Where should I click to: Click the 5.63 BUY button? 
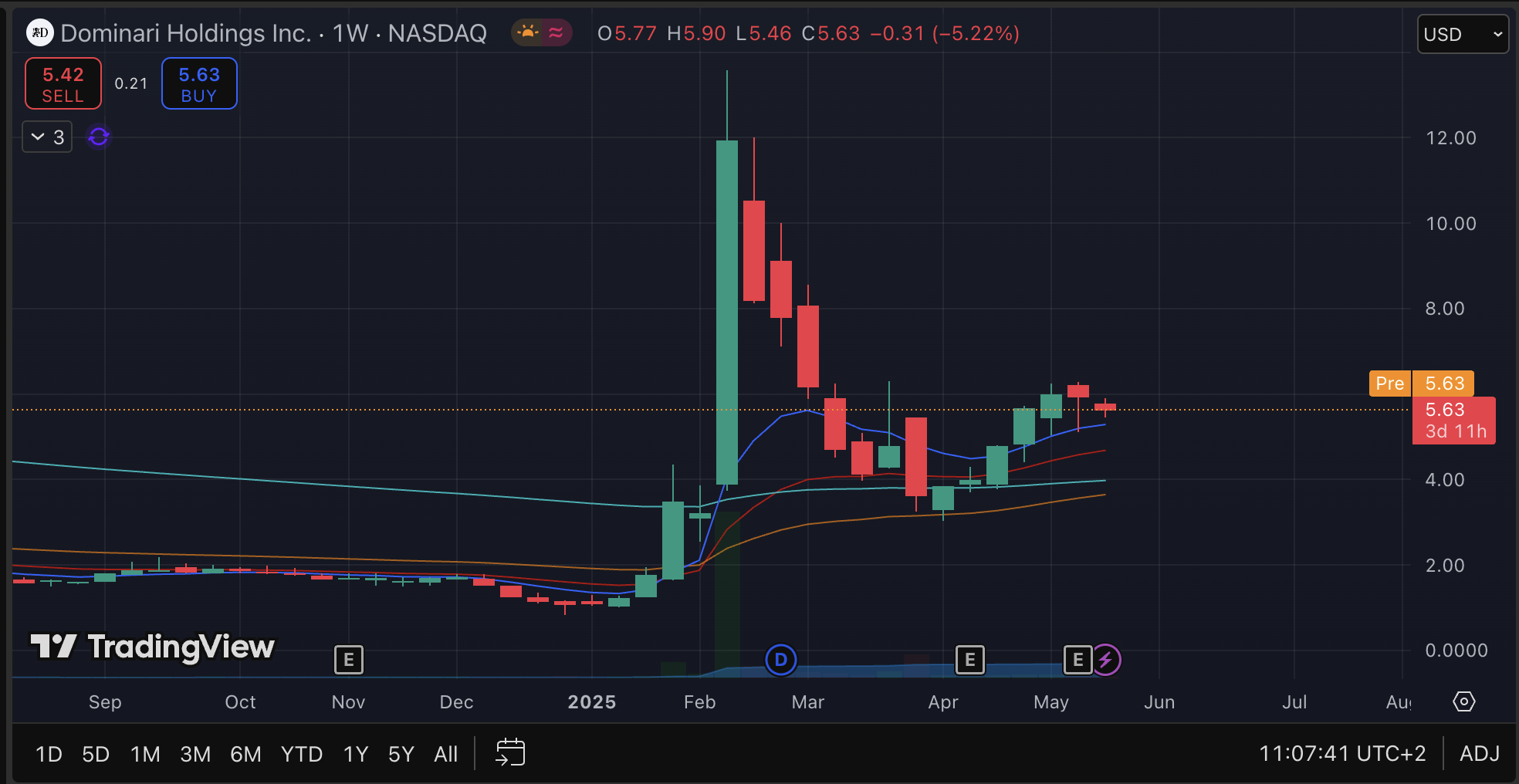coord(199,83)
